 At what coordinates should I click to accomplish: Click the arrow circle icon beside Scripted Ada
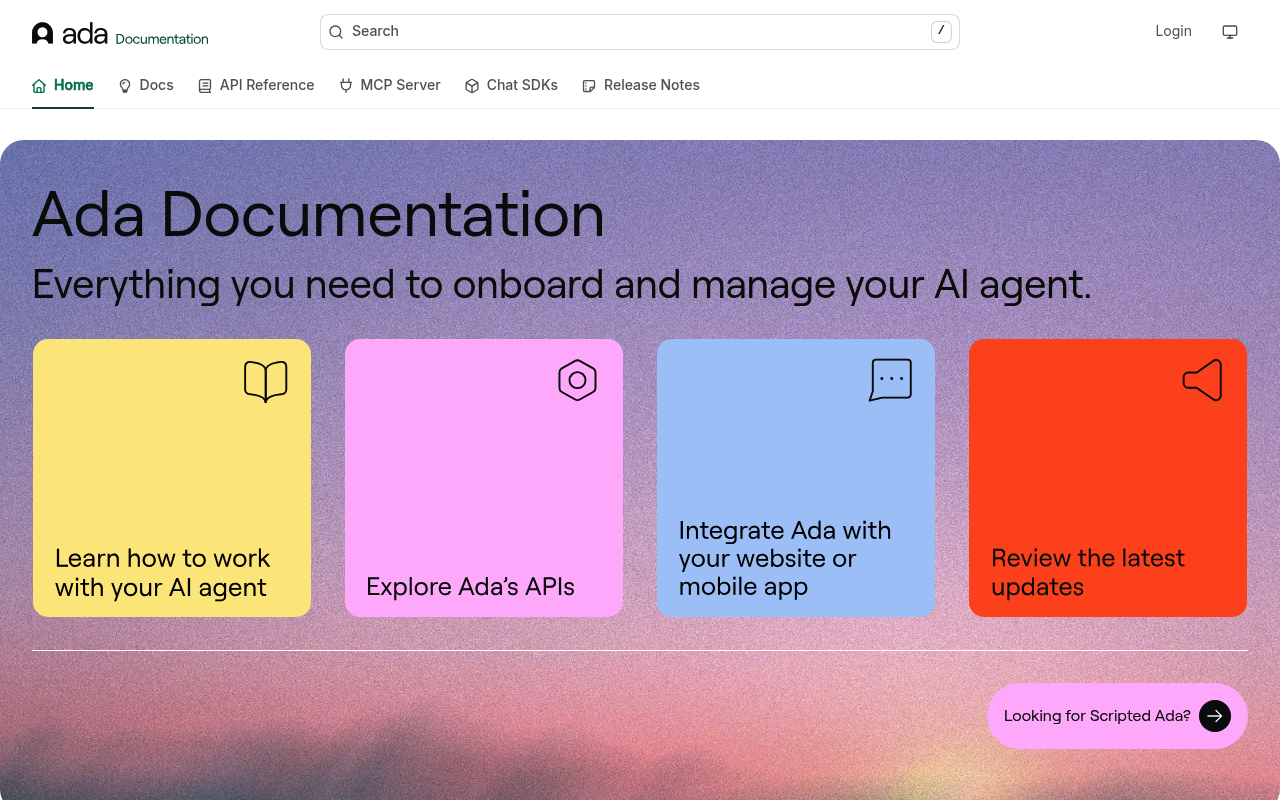tap(1215, 716)
